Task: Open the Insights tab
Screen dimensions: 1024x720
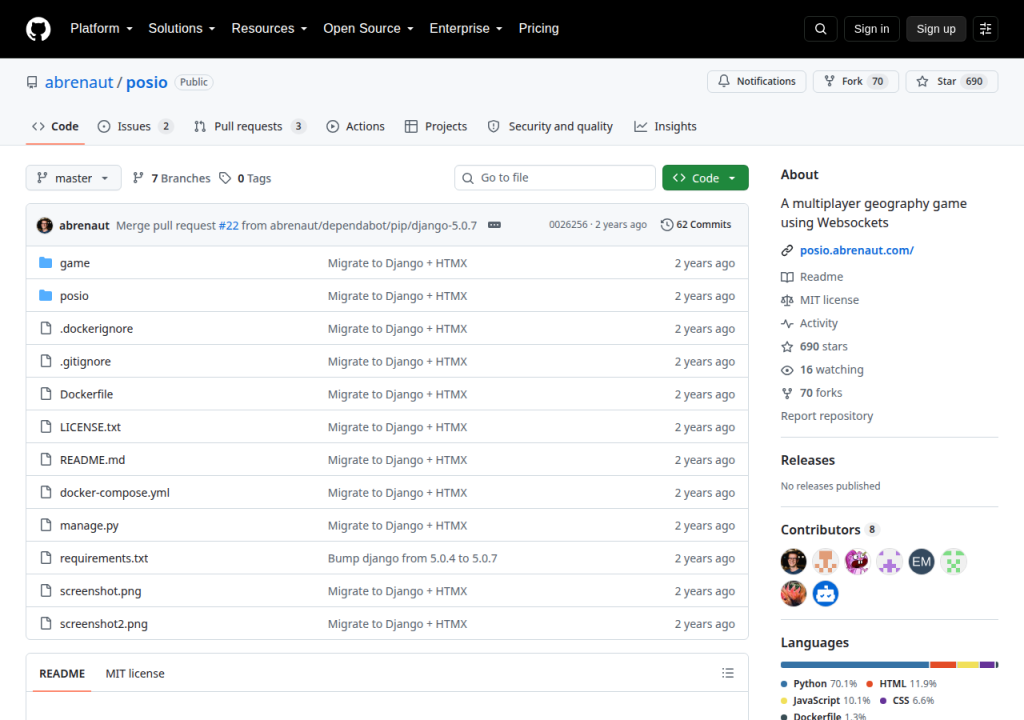Action: (665, 126)
